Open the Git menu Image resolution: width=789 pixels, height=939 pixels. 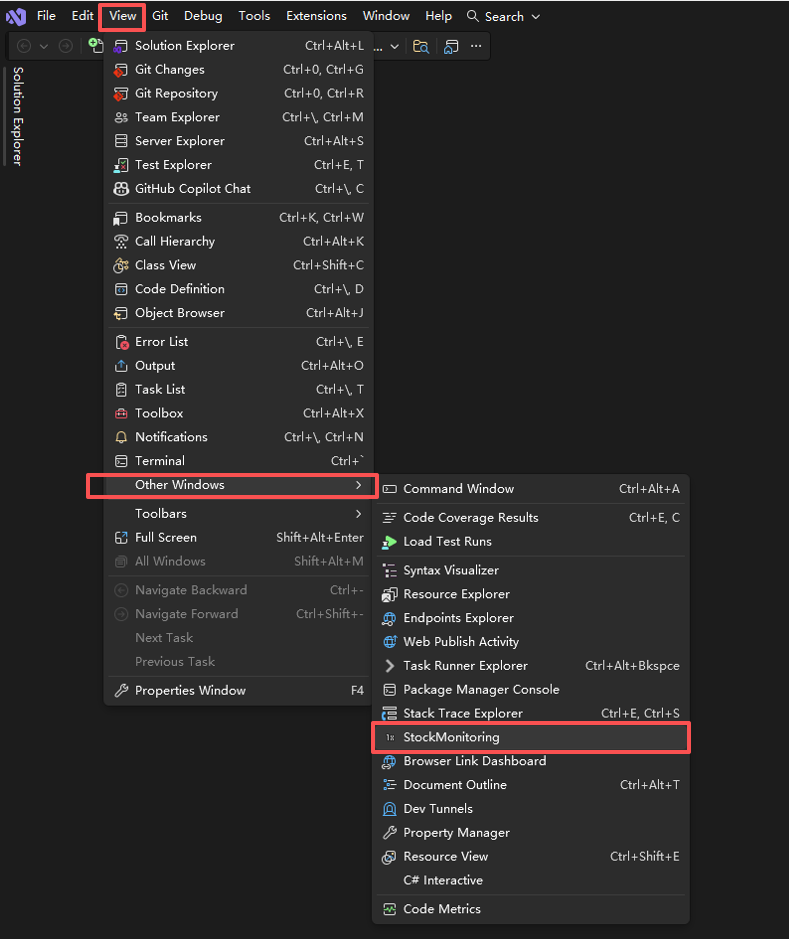(160, 16)
